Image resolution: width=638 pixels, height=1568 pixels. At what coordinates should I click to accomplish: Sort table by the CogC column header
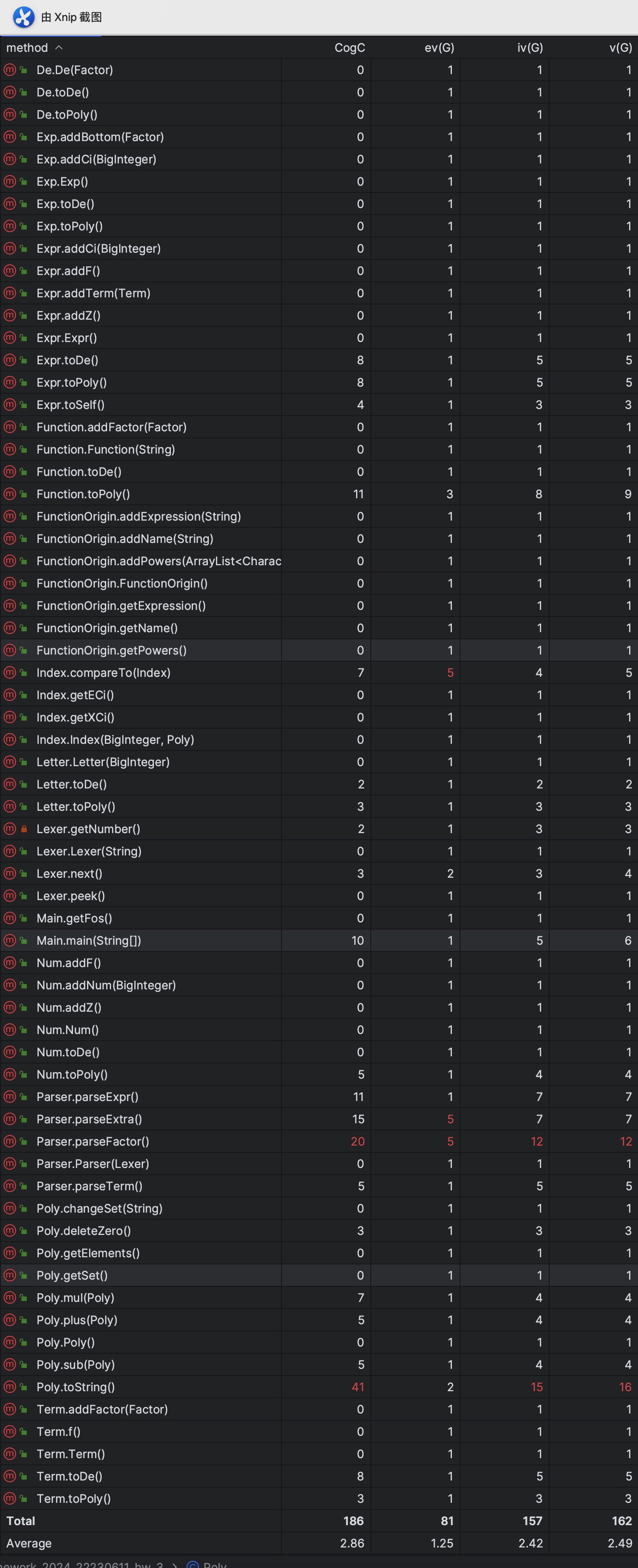[350, 47]
